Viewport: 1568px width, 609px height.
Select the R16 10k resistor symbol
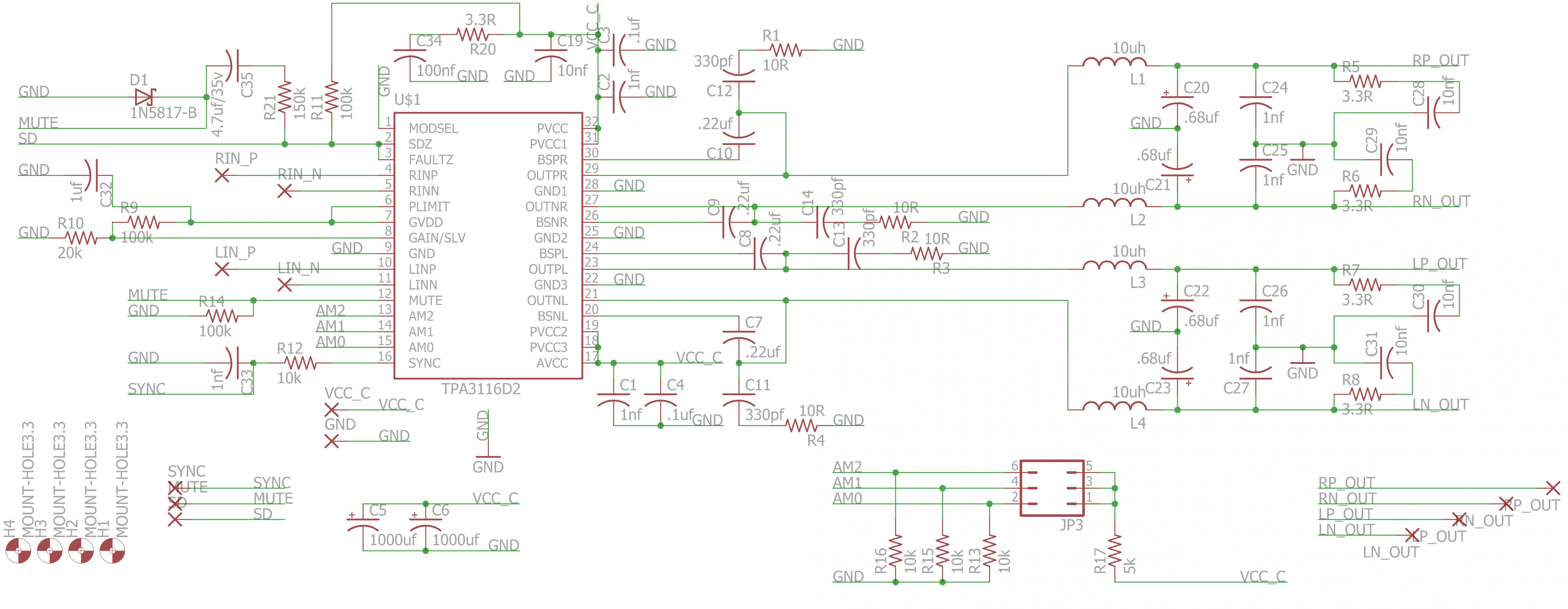pos(895,551)
